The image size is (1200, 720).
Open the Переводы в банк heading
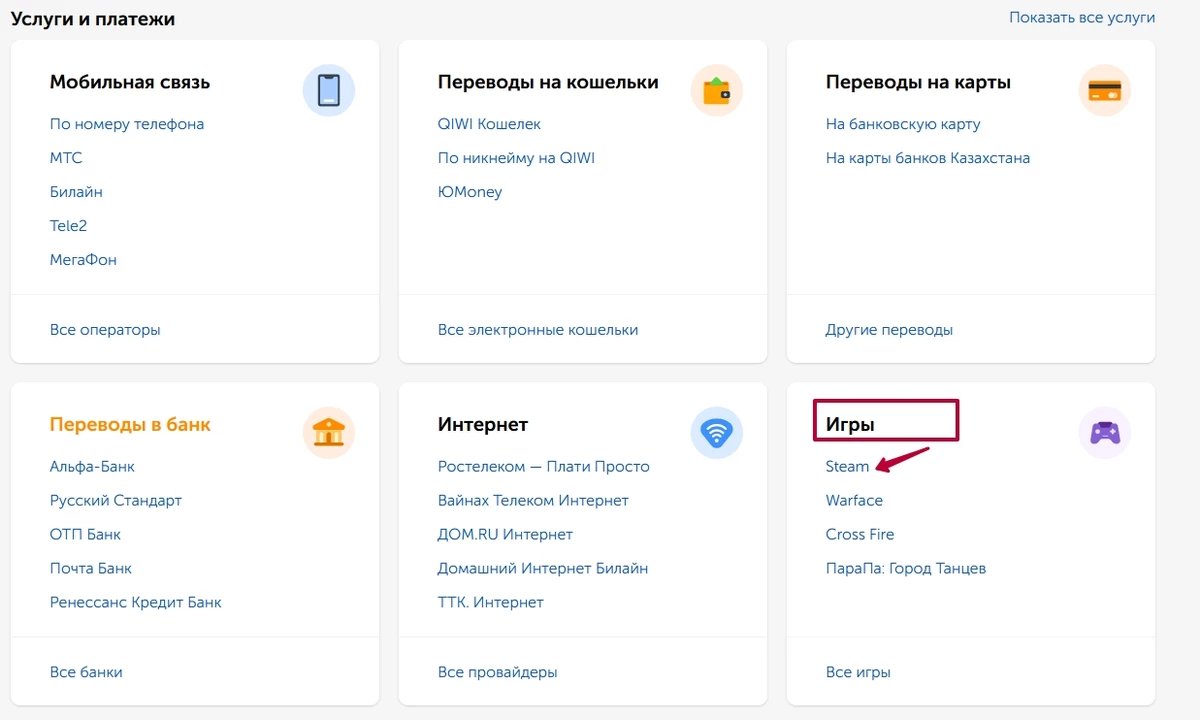pos(130,424)
